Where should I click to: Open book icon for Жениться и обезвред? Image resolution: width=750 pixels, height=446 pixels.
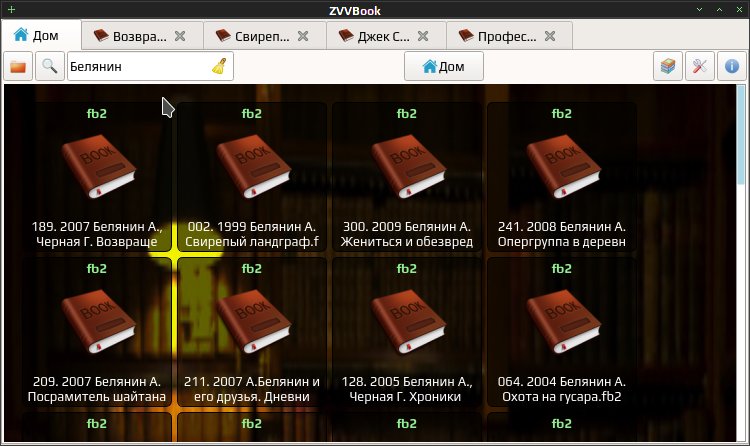coord(408,167)
